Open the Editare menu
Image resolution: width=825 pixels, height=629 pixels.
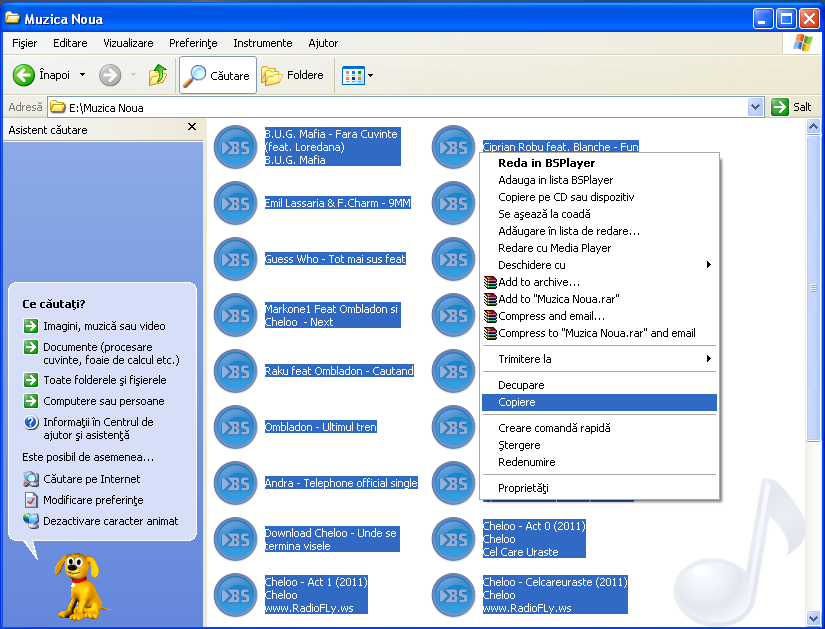coord(70,43)
